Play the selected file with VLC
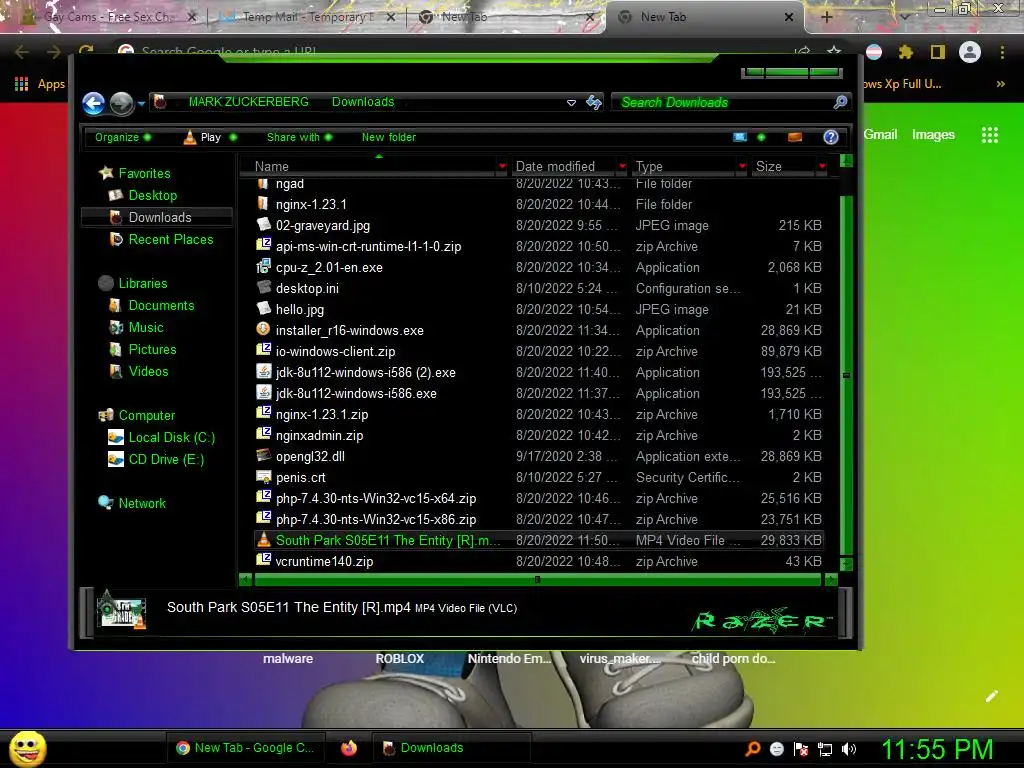 pos(202,137)
